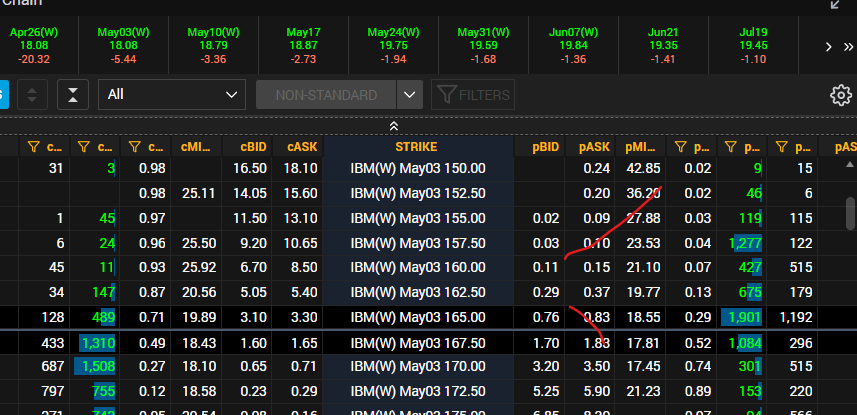The width and height of the screenshot is (857, 415).
Task: Select strike IBM(W) May03 165.00
Action: click(418, 317)
